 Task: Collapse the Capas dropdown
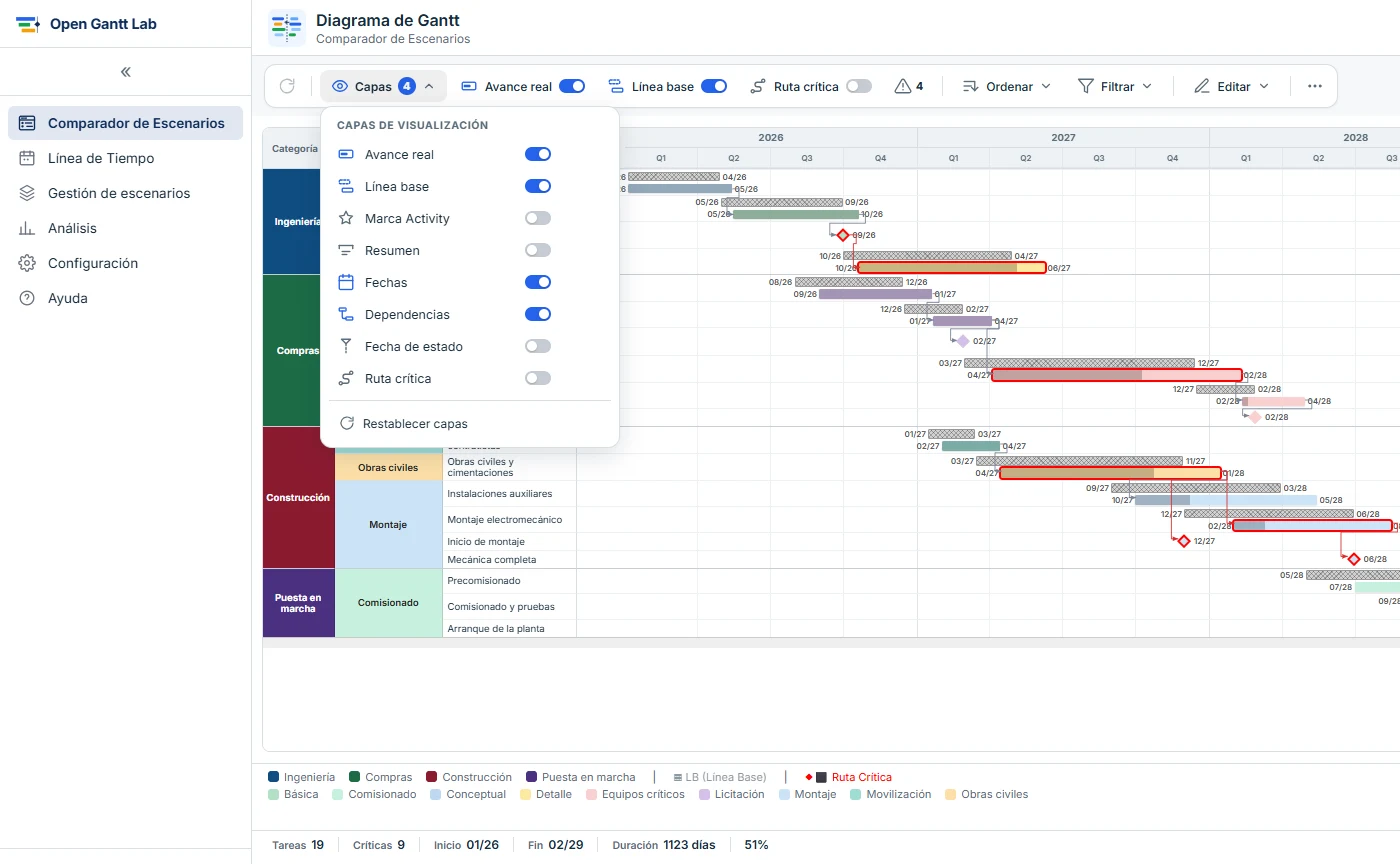pyautogui.click(x=383, y=86)
